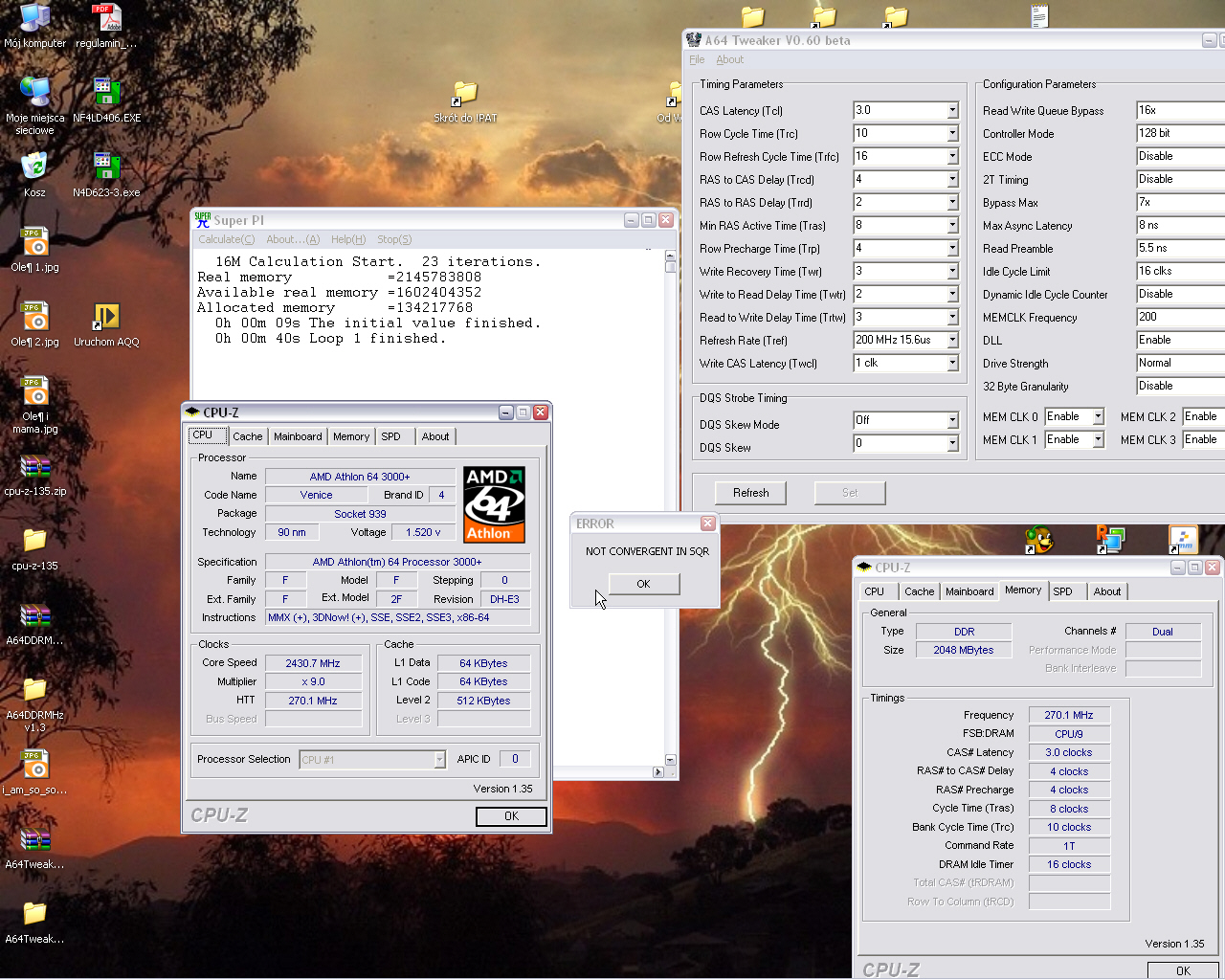This screenshot has width=1225, height=980.
Task: Open regulamin PDF desktop icon
Action: coord(106,17)
